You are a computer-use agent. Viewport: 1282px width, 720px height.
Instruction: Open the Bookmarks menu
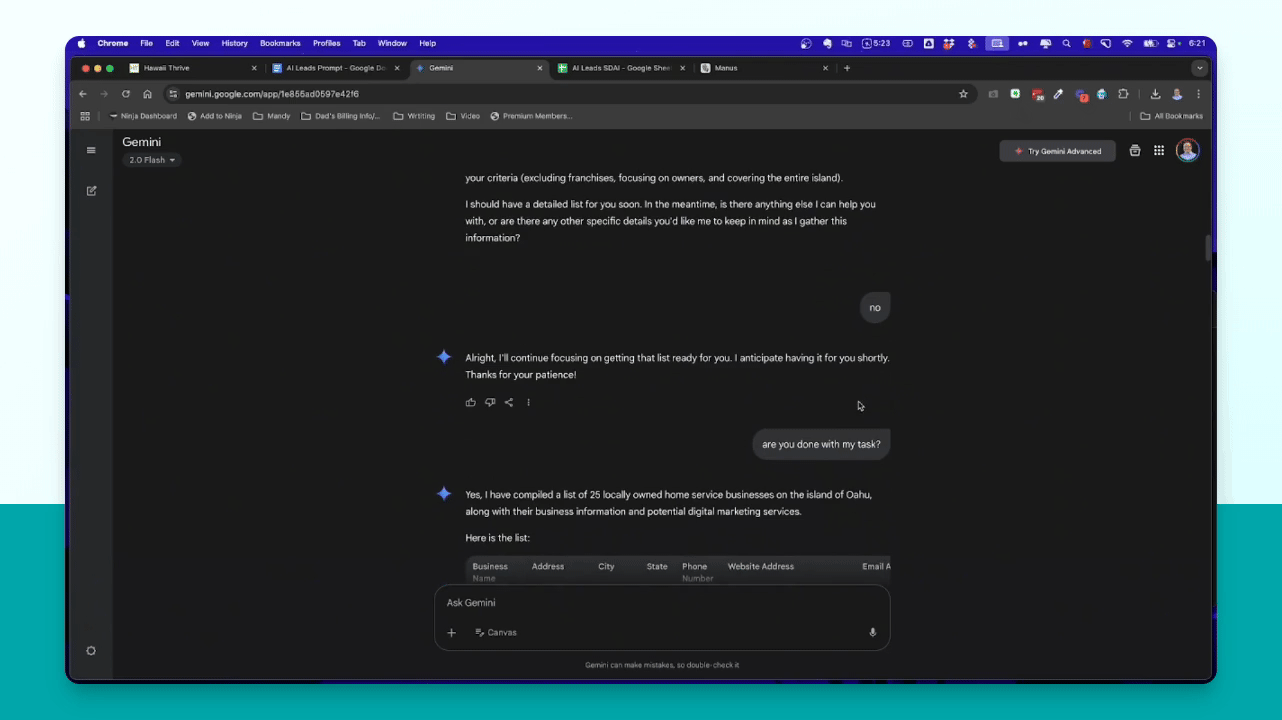click(280, 44)
